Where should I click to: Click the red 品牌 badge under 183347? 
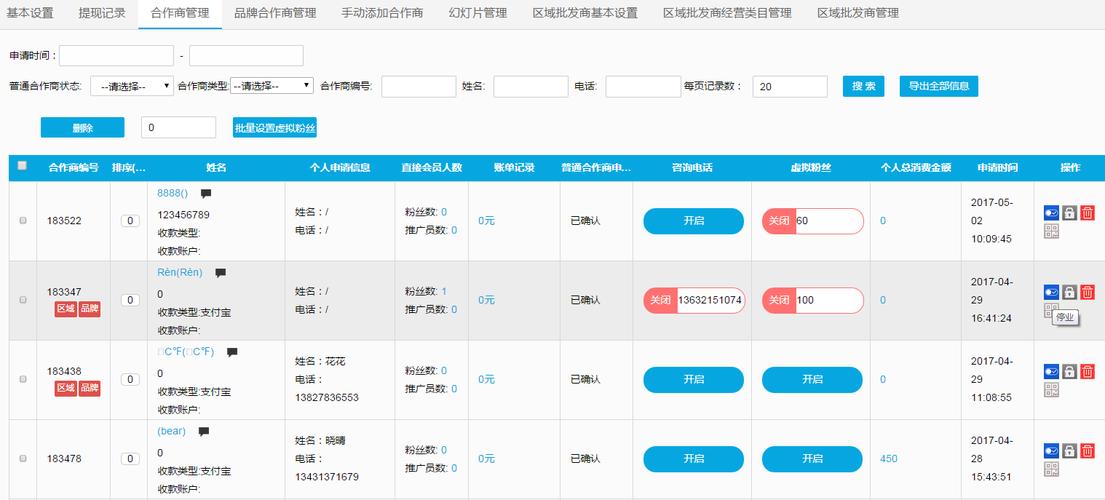[x=89, y=309]
